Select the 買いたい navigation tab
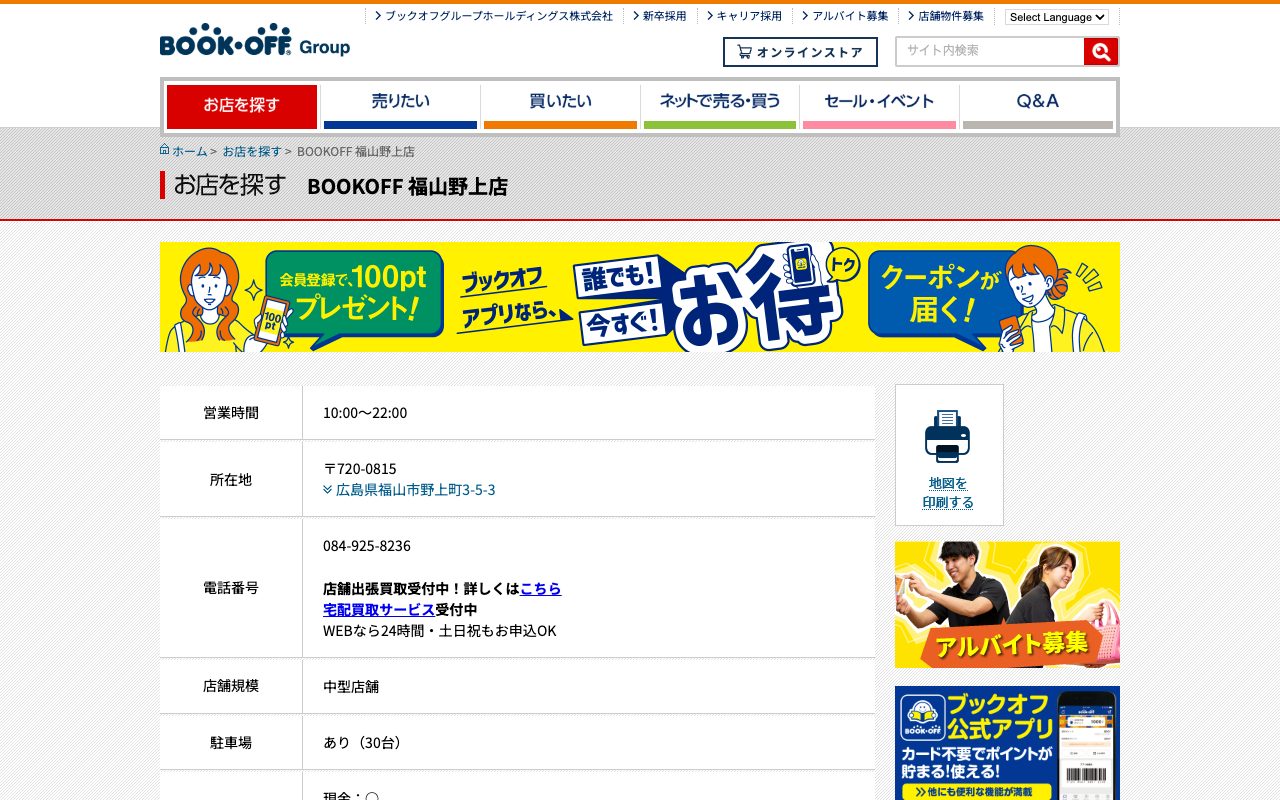The image size is (1280, 800). [x=560, y=106]
